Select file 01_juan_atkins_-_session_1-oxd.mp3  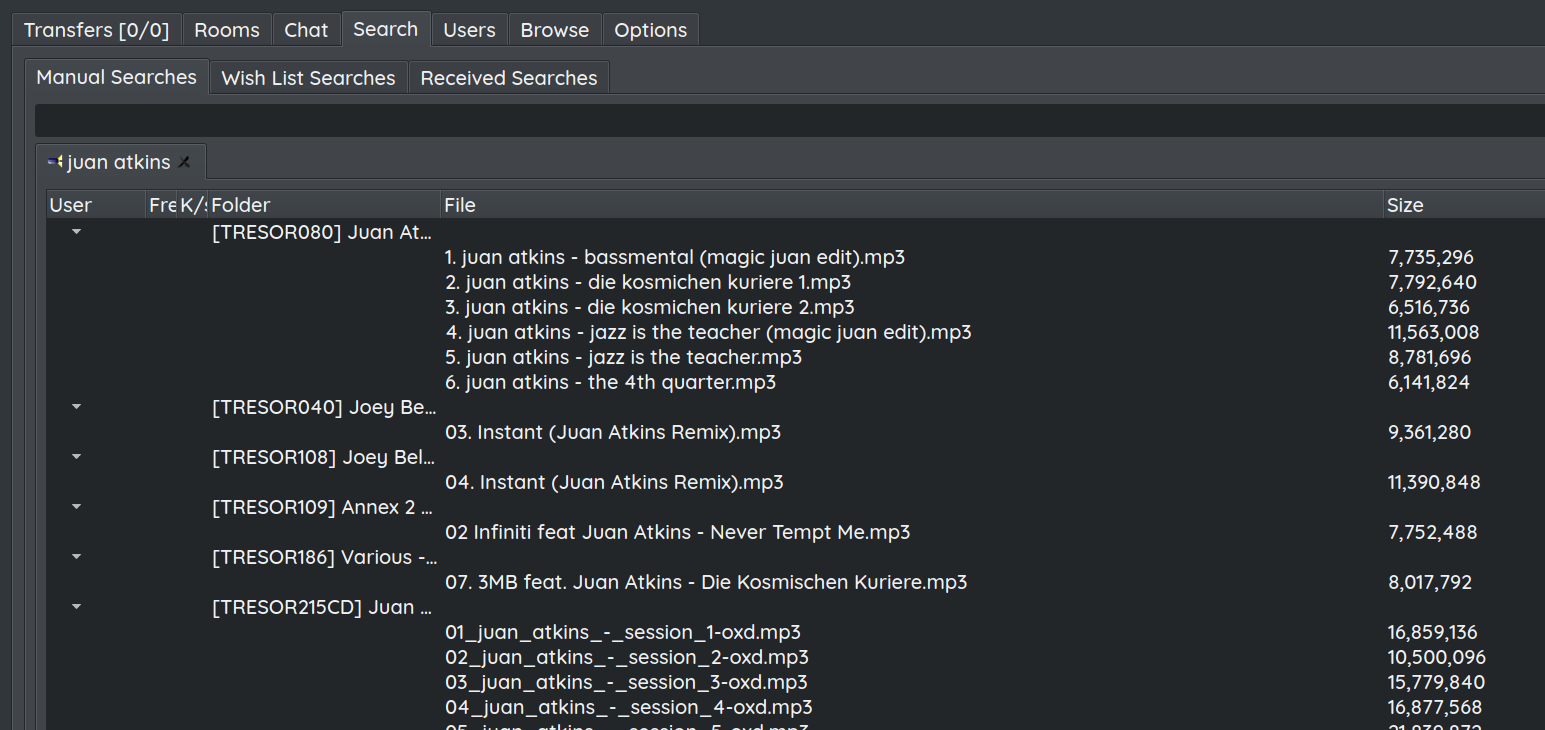(x=623, y=632)
